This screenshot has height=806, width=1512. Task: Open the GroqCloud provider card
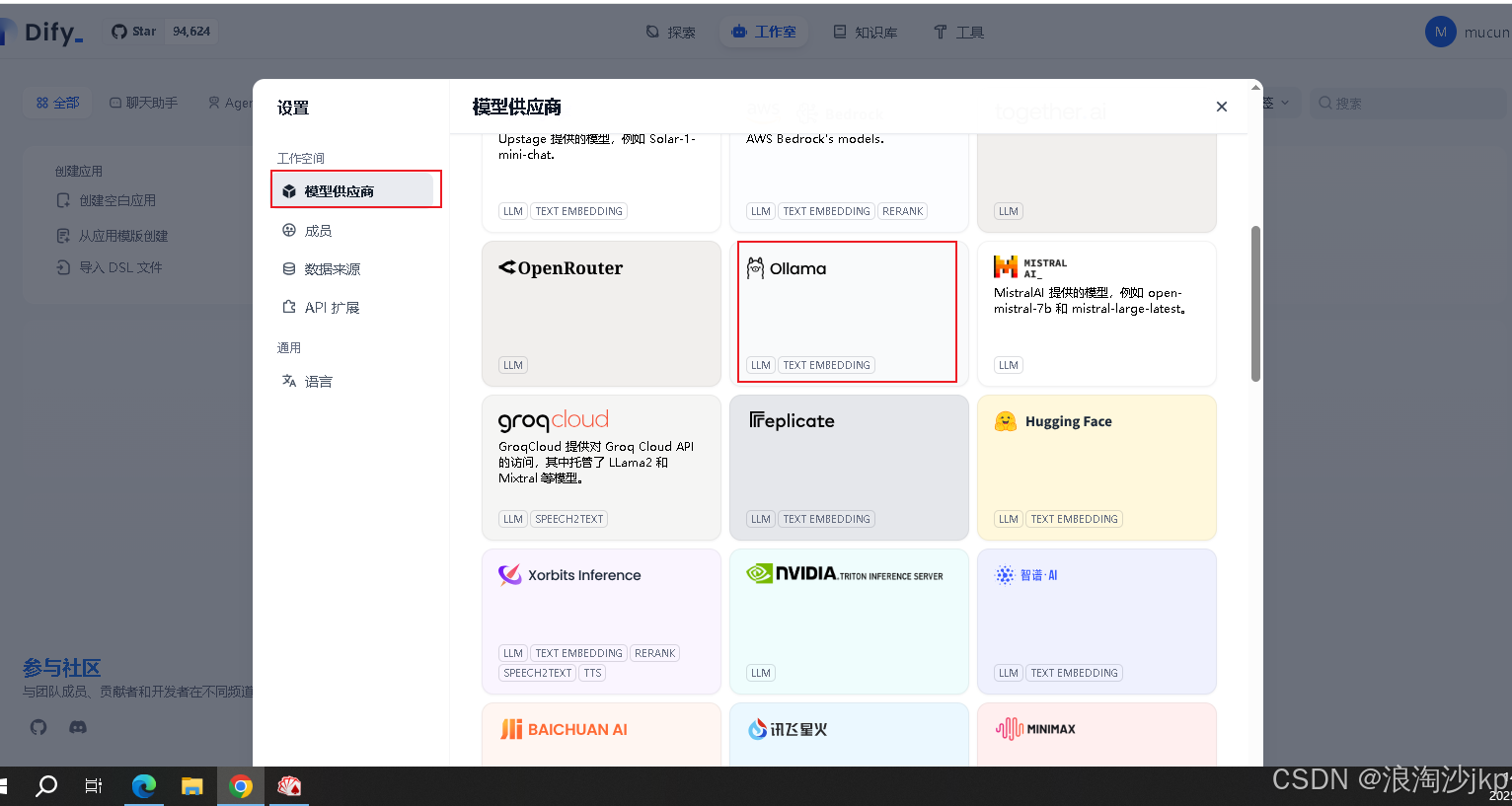[x=601, y=467]
